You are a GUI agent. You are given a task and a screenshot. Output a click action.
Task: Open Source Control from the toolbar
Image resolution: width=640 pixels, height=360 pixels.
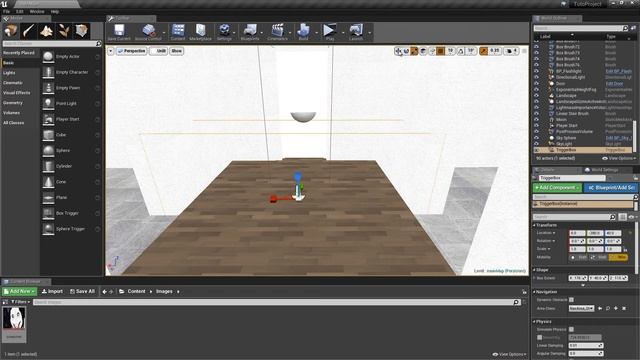pyautogui.click(x=148, y=32)
